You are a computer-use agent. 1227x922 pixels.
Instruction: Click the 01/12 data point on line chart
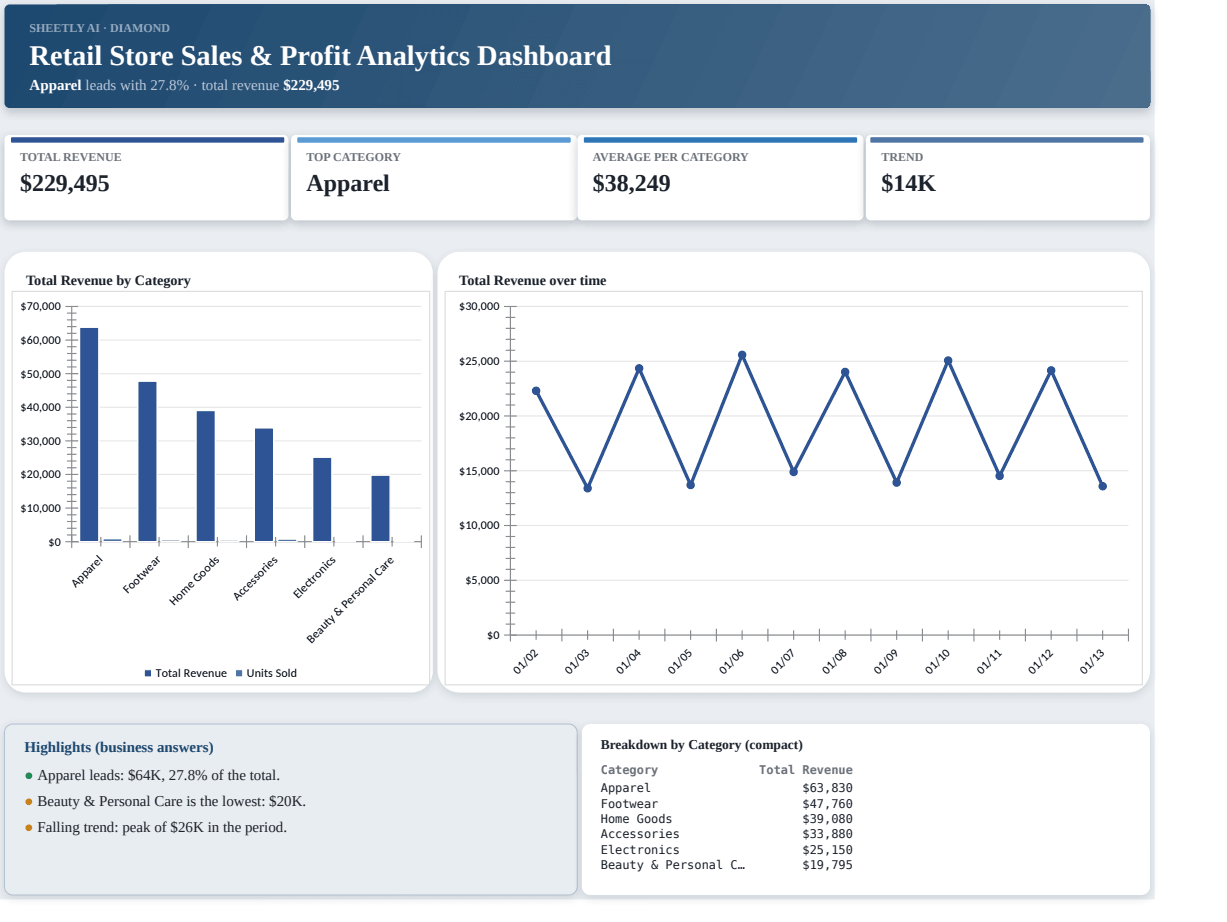point(1051,370)
